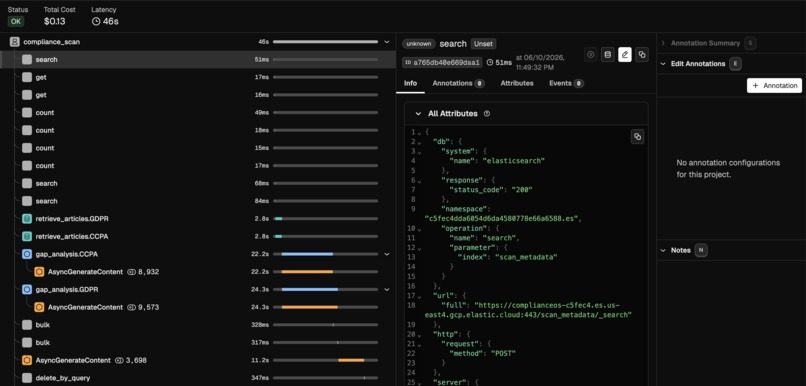Click the icon of the 84ms search span

tap(27, 201)
